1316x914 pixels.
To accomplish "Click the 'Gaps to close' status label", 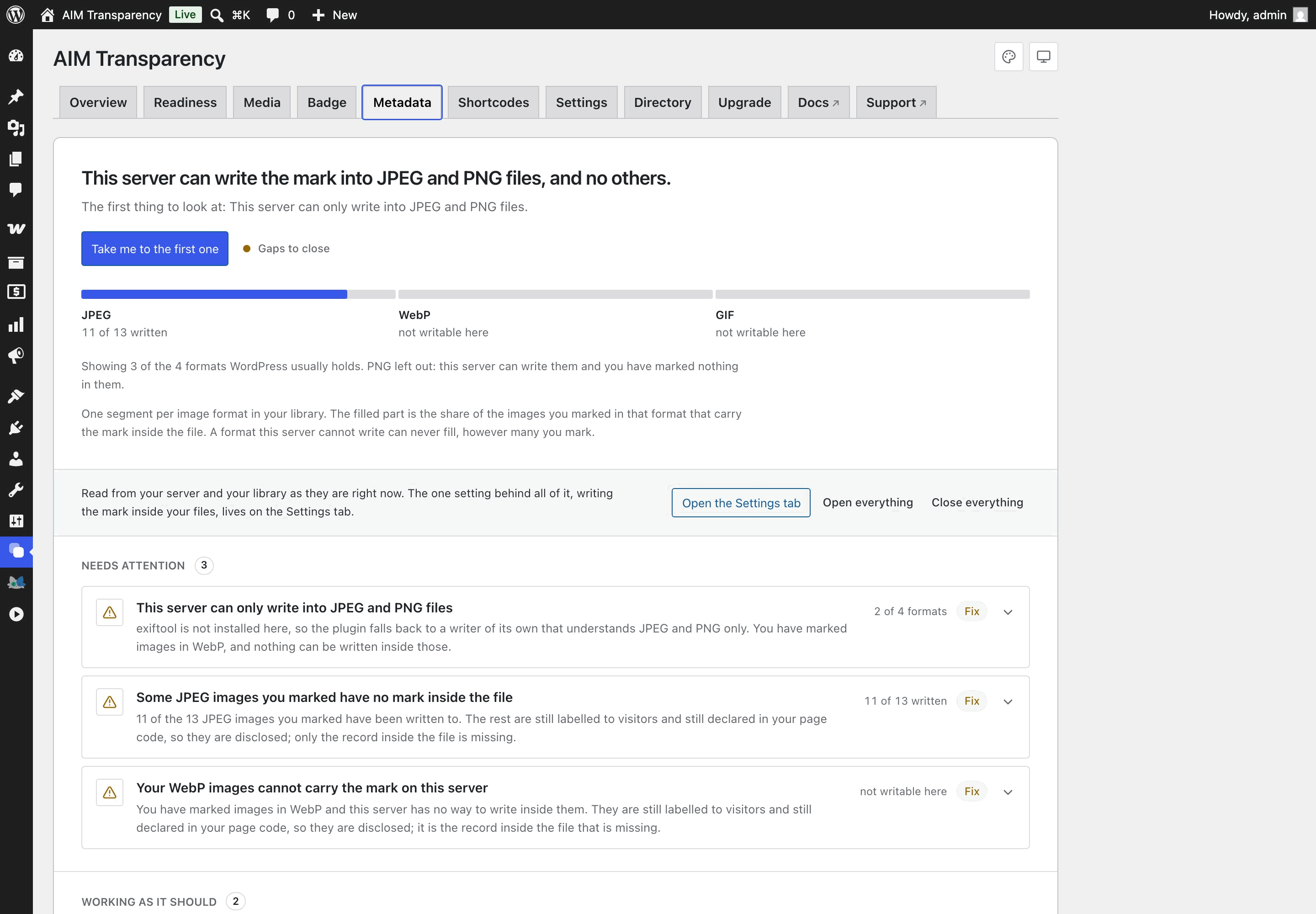I will tap(294, 249).
